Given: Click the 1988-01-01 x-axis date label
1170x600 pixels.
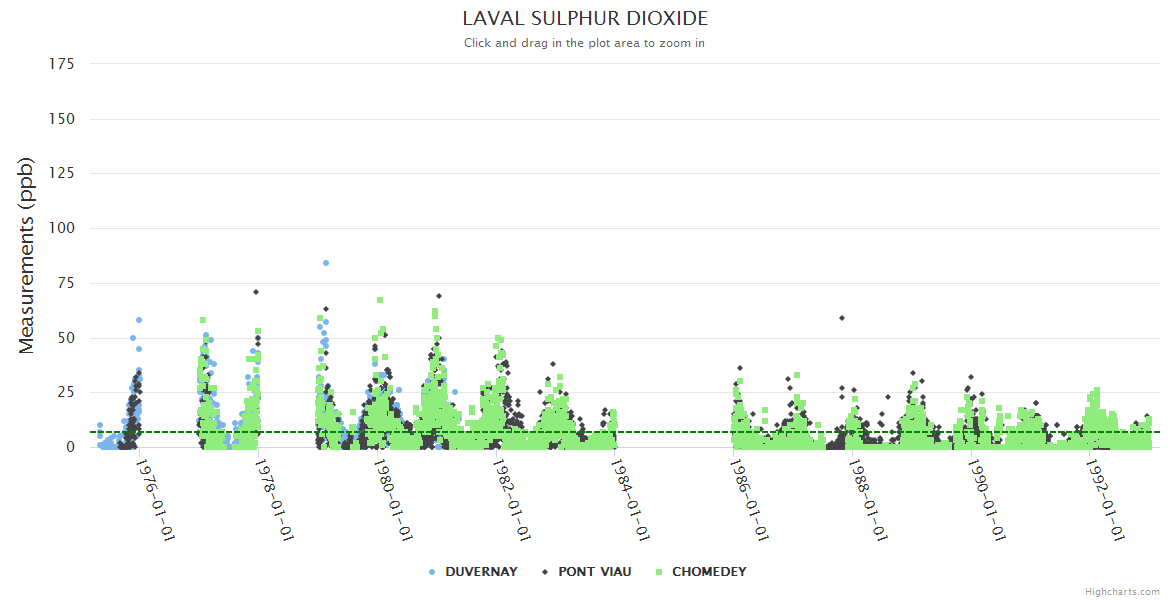Looking at the screenshot, I should [x=868, y=500].
